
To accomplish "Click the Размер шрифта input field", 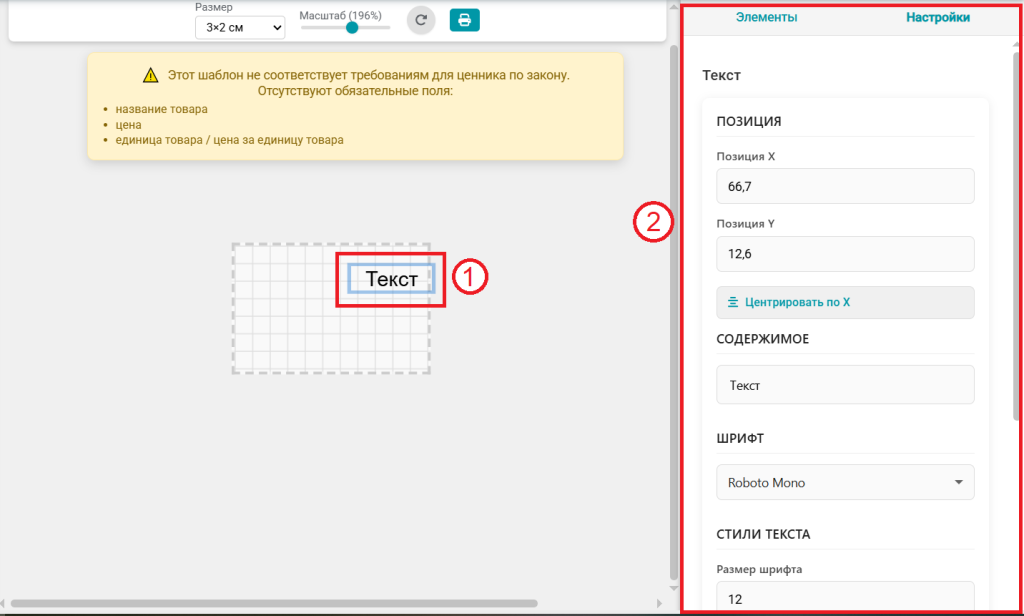I will (845, 597).
